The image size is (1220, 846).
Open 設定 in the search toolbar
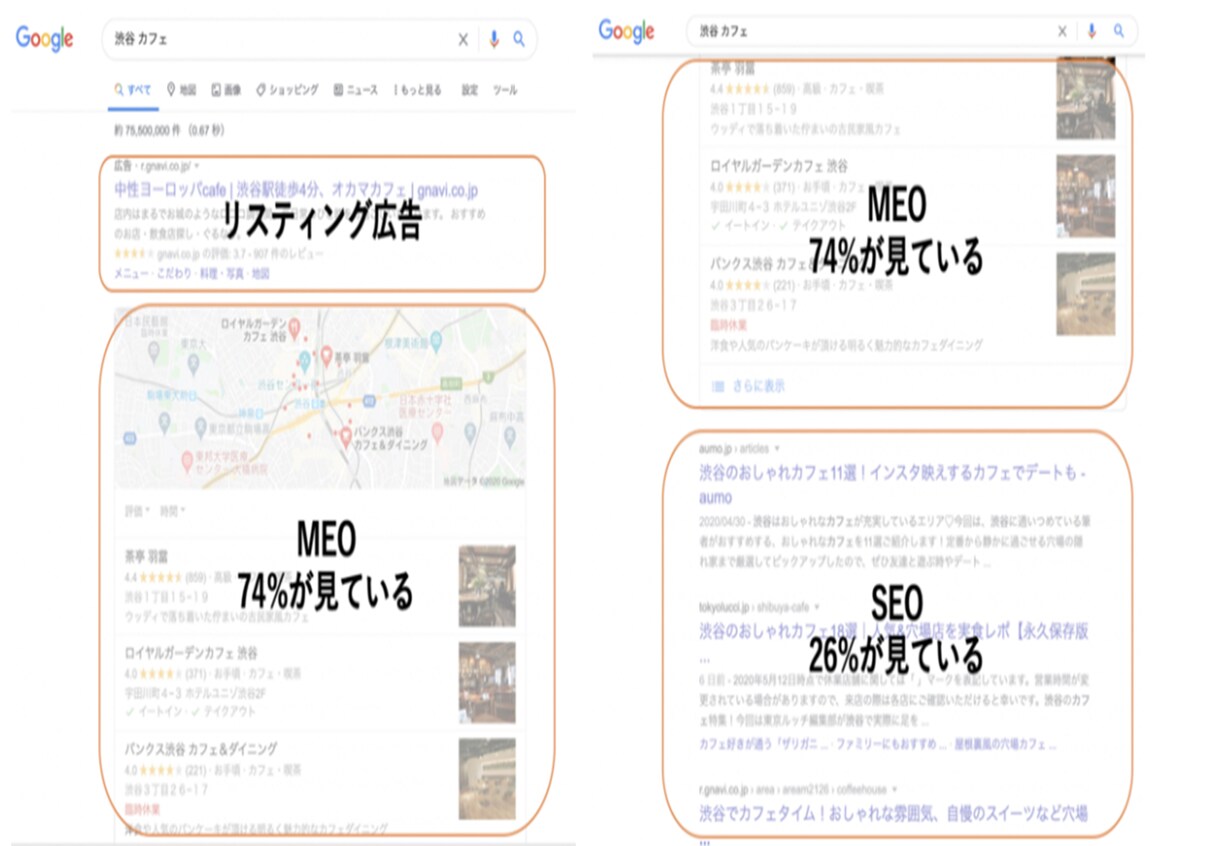click(x=470, y=90)
